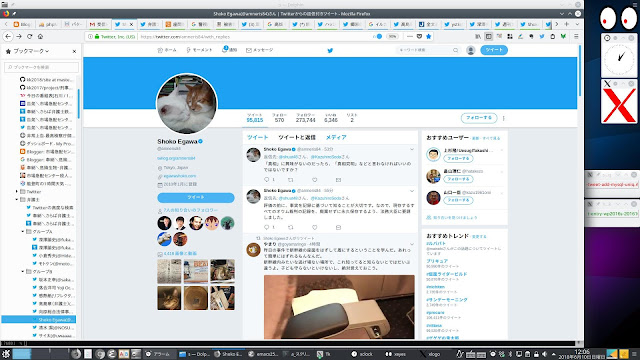
Task: Go back using the Firefox back arrow
Action: coord(8,36)
